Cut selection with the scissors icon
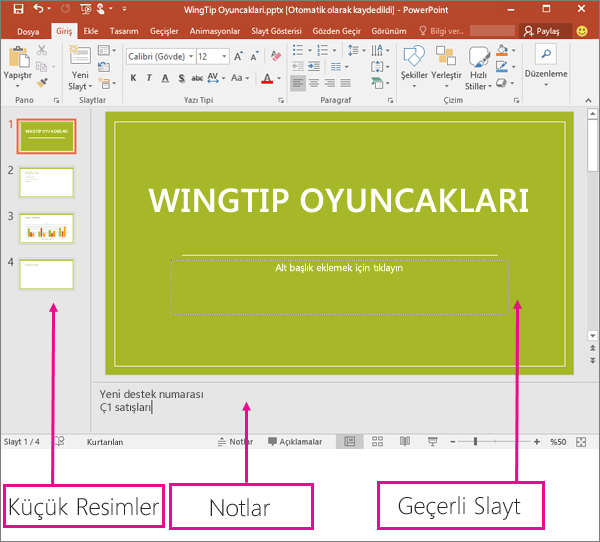 click(x=42, y=50)
